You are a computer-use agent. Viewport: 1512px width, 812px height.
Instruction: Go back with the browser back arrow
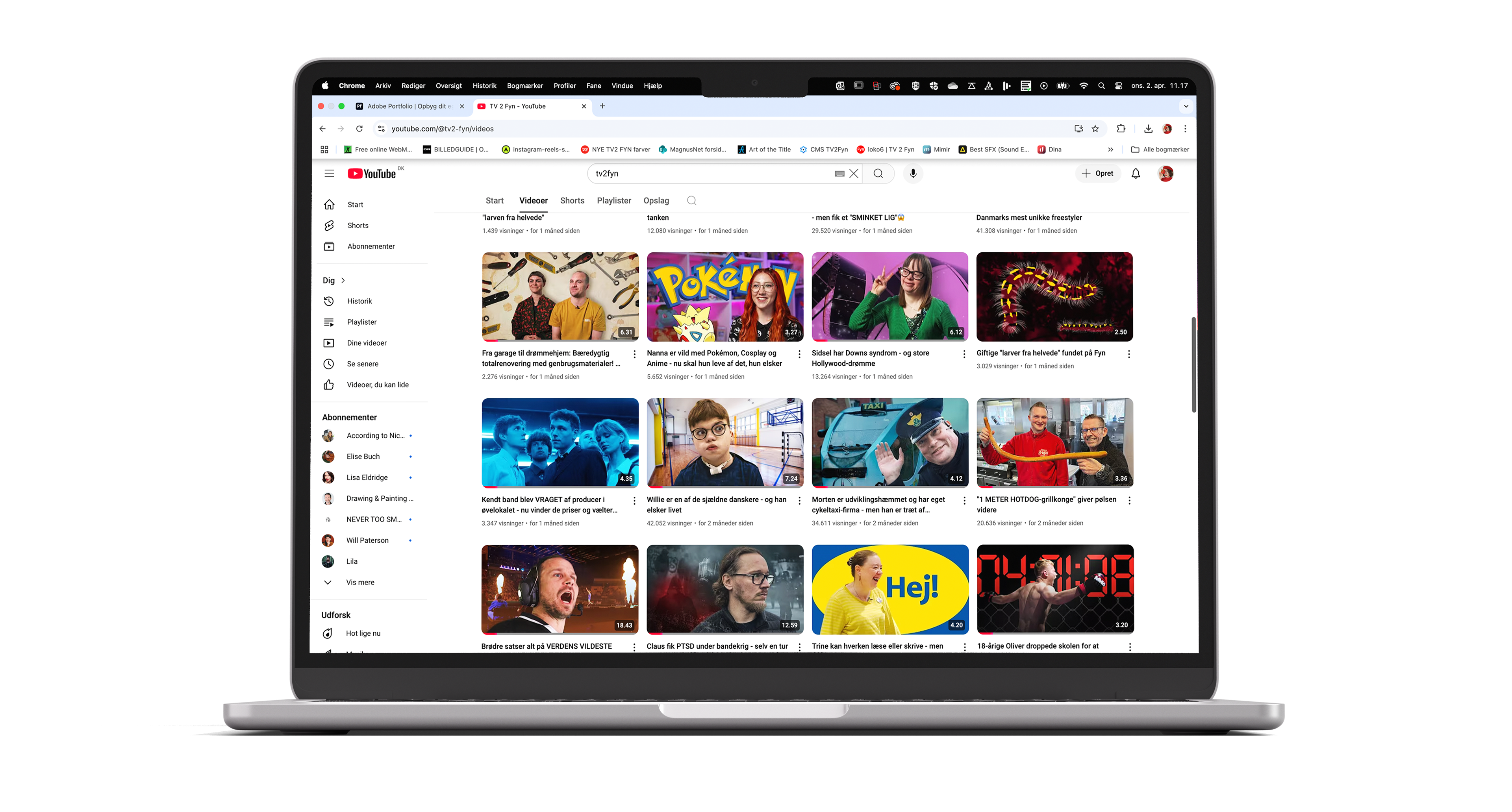(x=322, y=129)
